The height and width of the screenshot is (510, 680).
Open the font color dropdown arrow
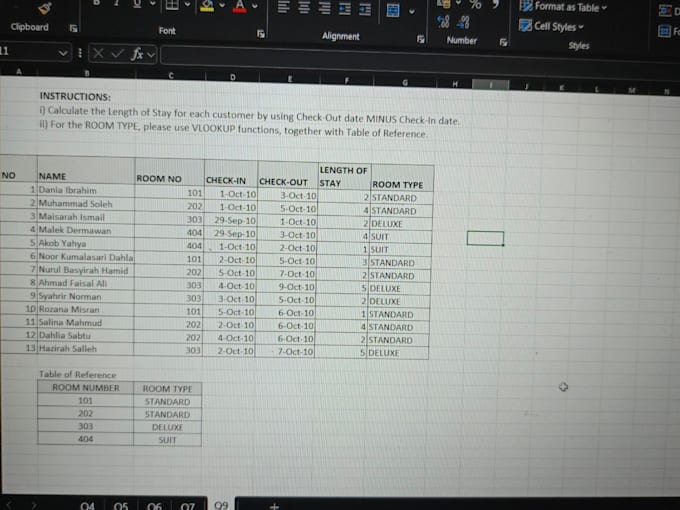(255, 6)
